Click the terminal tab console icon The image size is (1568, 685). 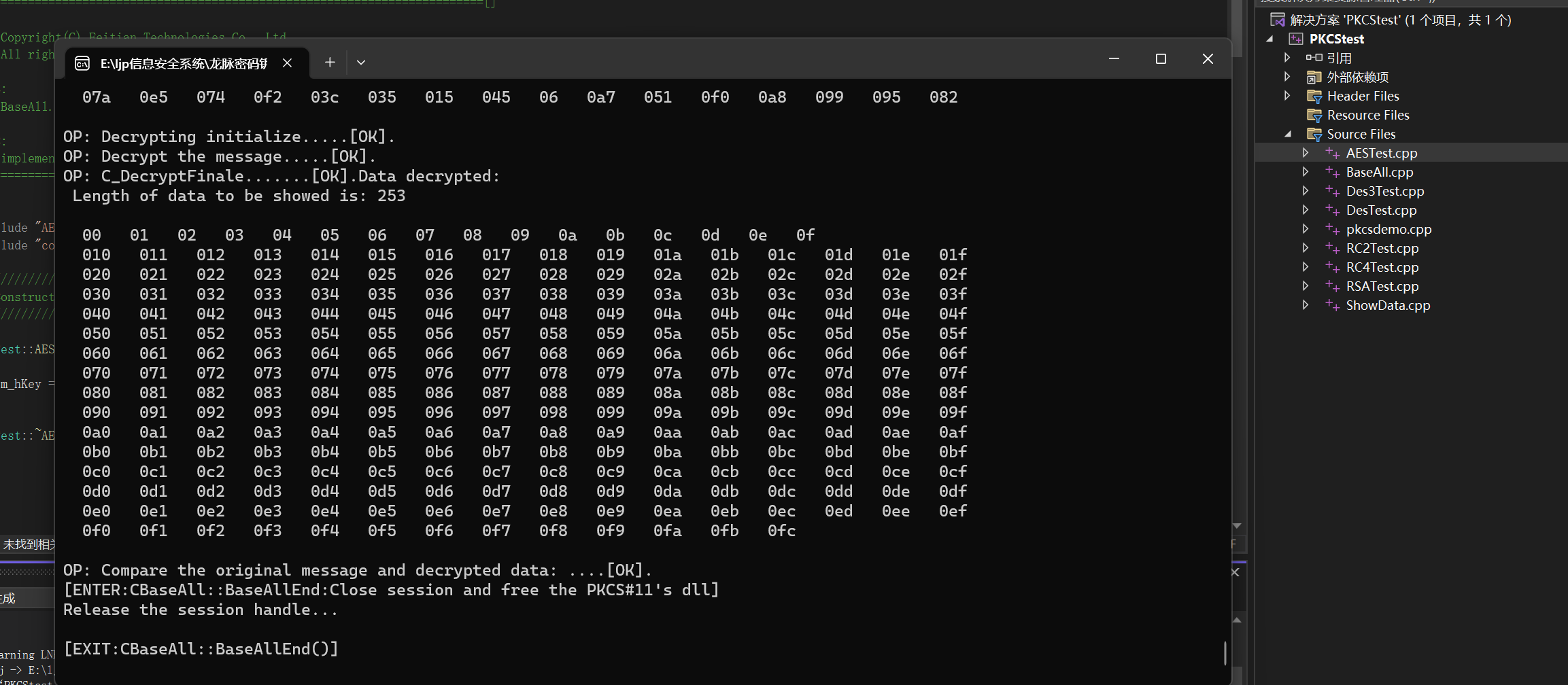(x=82, y=63)
